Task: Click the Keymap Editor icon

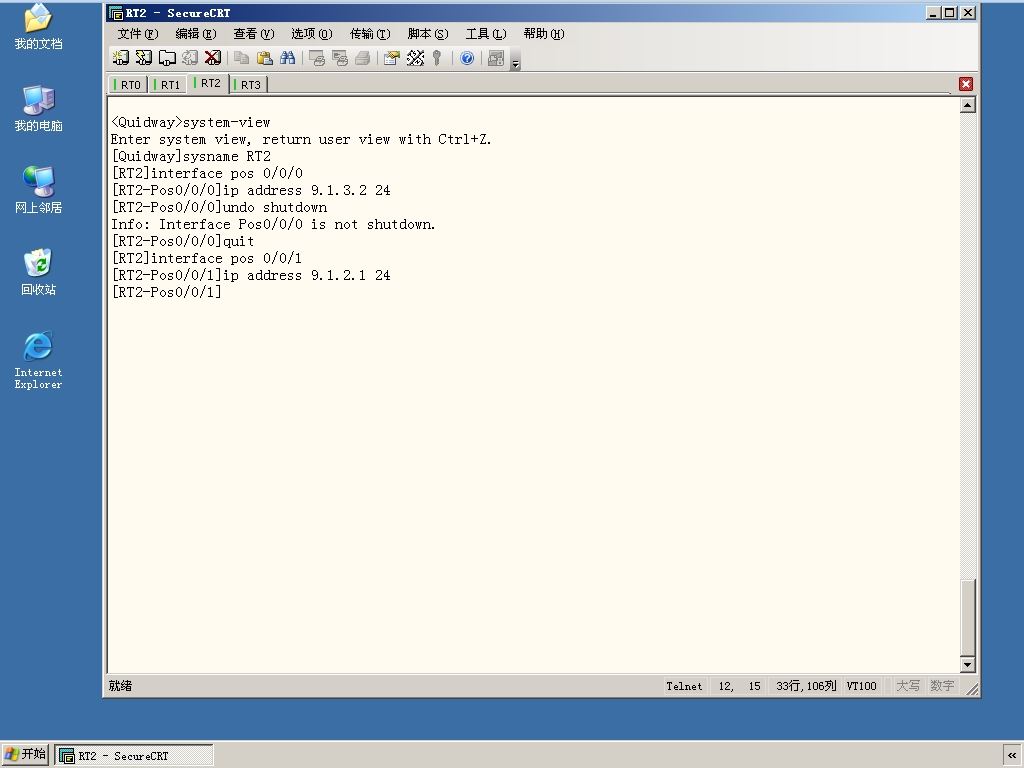Action: pyautogui.click(x=415, y=58)
